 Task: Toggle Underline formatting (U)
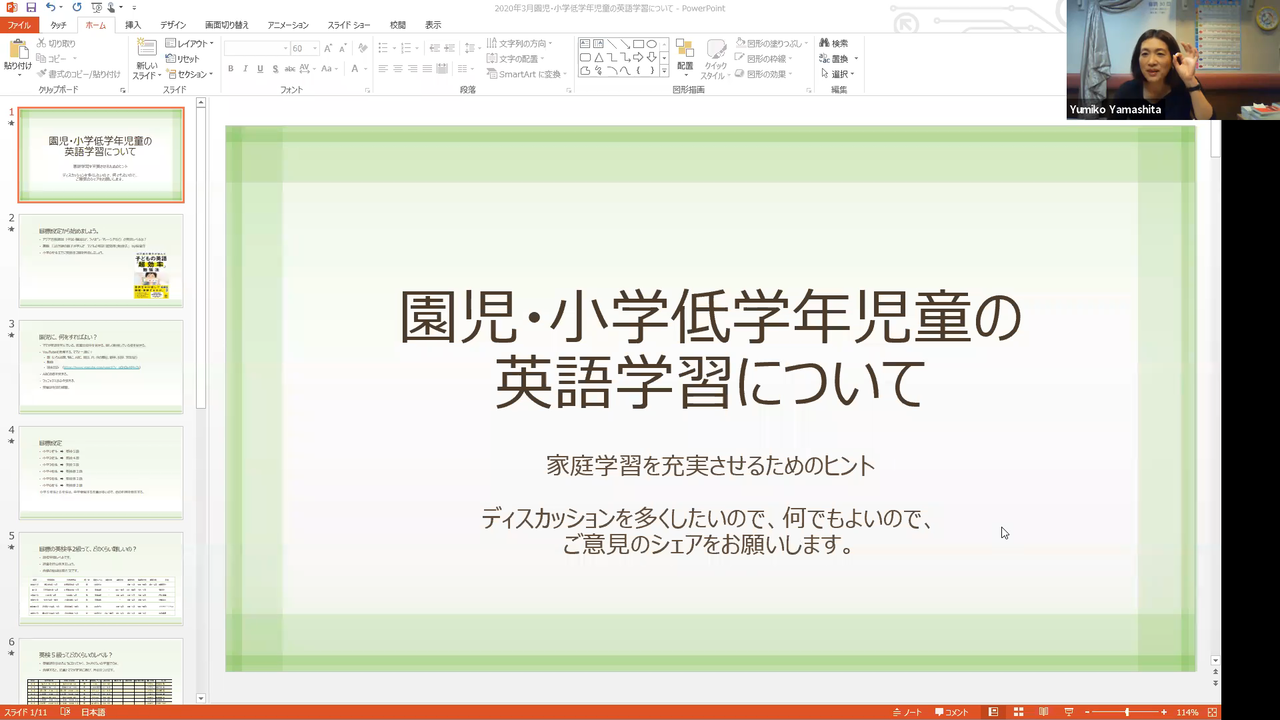pyautogui.click(x=260, y=69)
